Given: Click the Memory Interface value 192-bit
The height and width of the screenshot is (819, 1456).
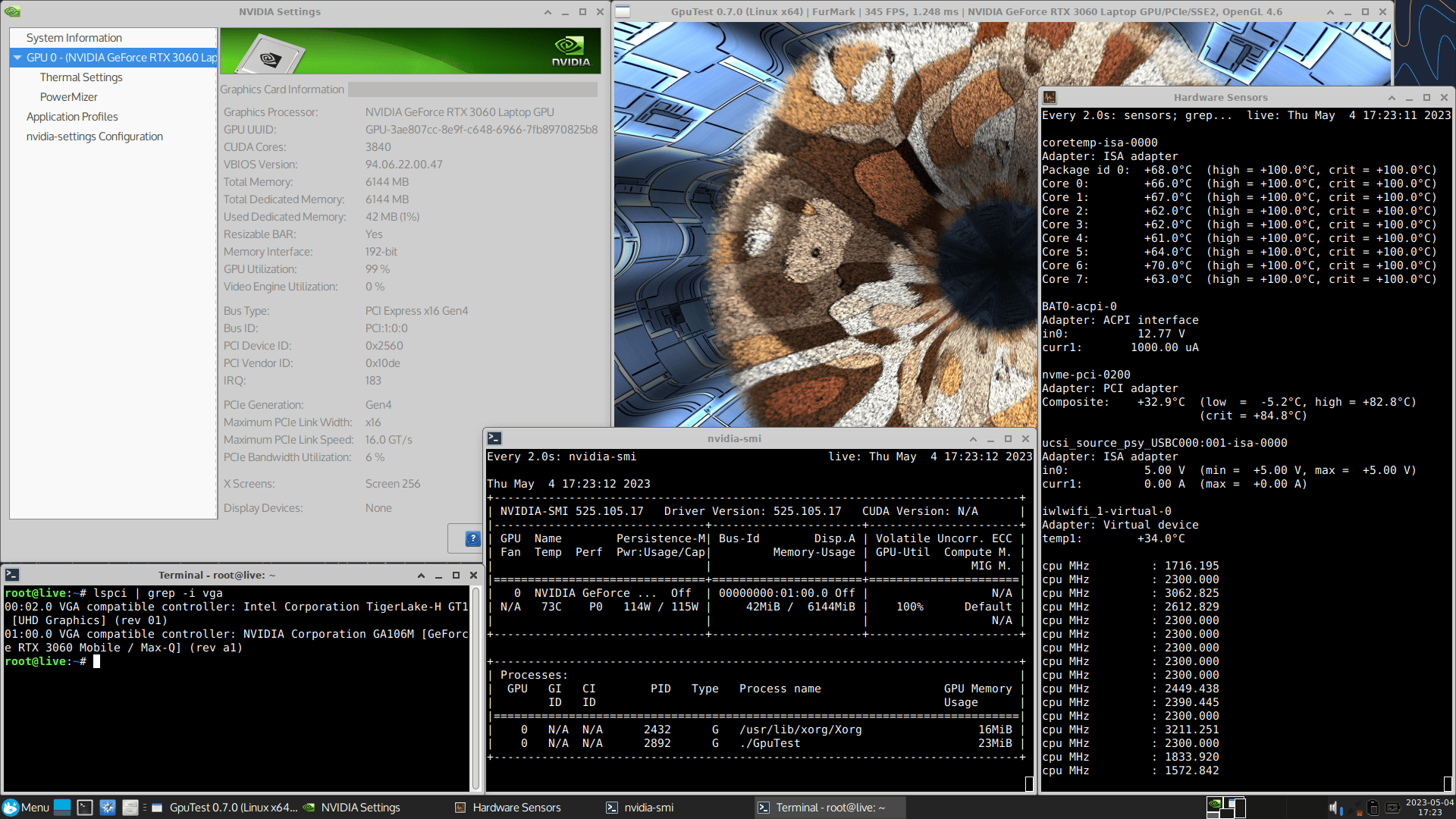Looking at the screenshot, I should click(x=381, y=252).
